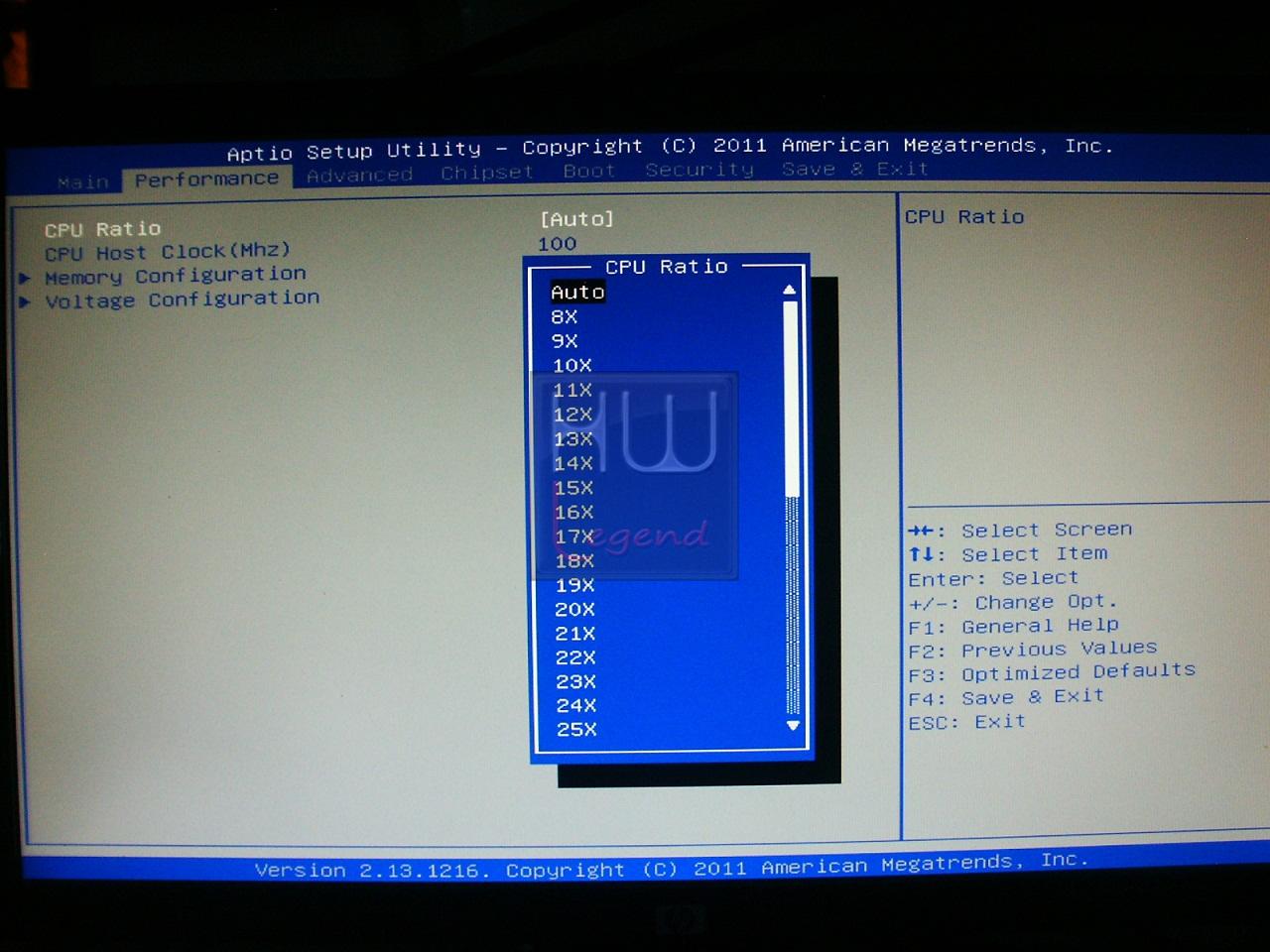This screenshot has width=1270, height=952.
Task: Choose Auto in CPU Ratio list
Action: click(577, 293)
